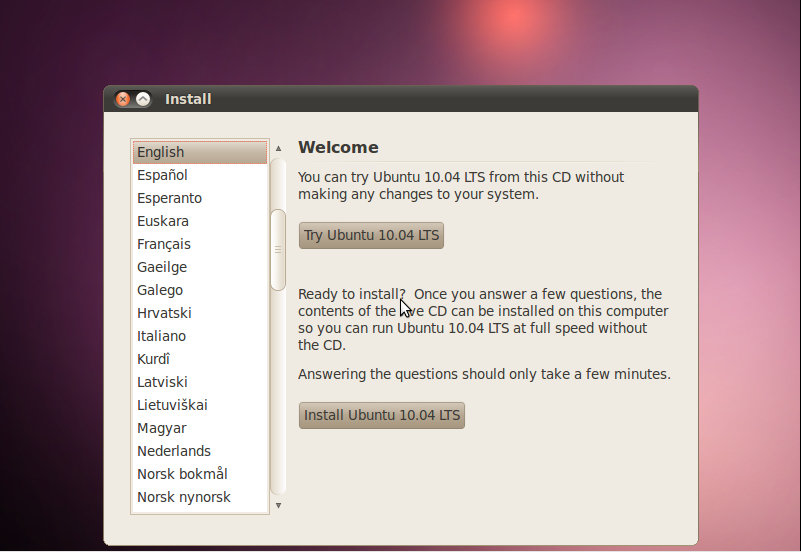The width and height of the screenshot is (801, 553).
Task: Click the Try Ubuntu 10.04 LTS button
Action: click(x=371, y=235)
